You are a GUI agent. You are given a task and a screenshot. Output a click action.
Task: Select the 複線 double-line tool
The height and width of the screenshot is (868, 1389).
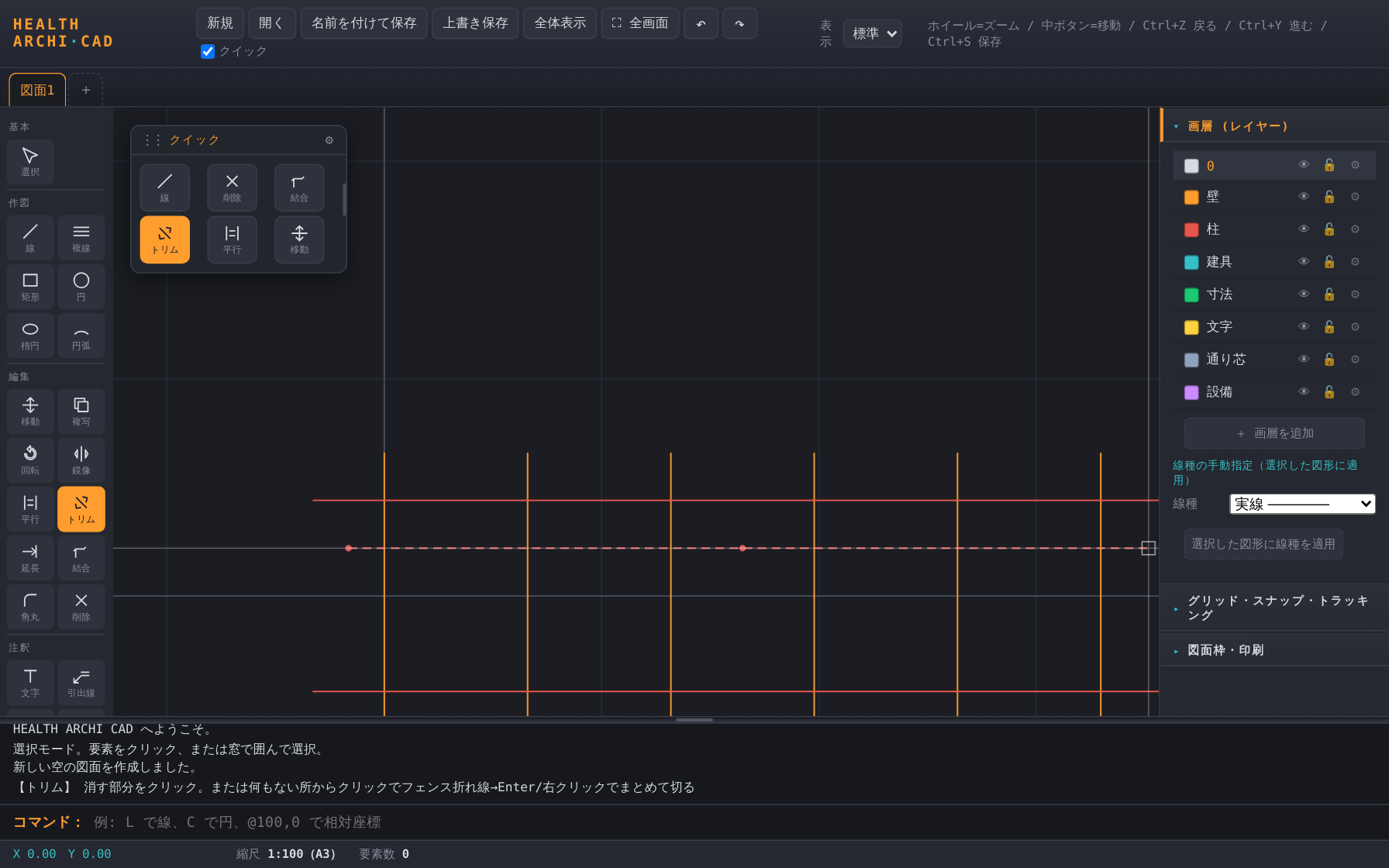(x=81, y=237)
